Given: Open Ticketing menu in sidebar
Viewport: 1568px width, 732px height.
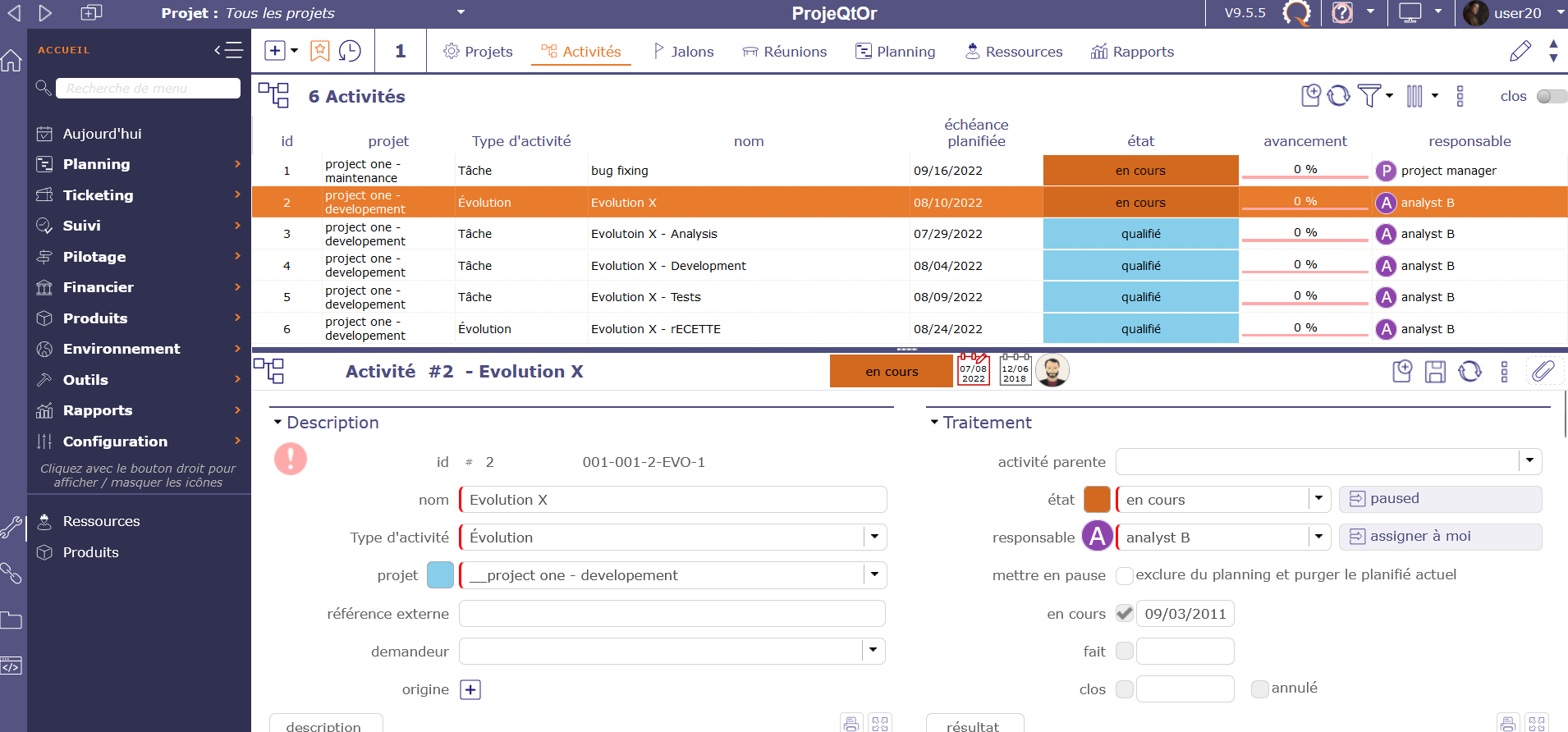Looking at the screenshot, I should tap(99, 195).
